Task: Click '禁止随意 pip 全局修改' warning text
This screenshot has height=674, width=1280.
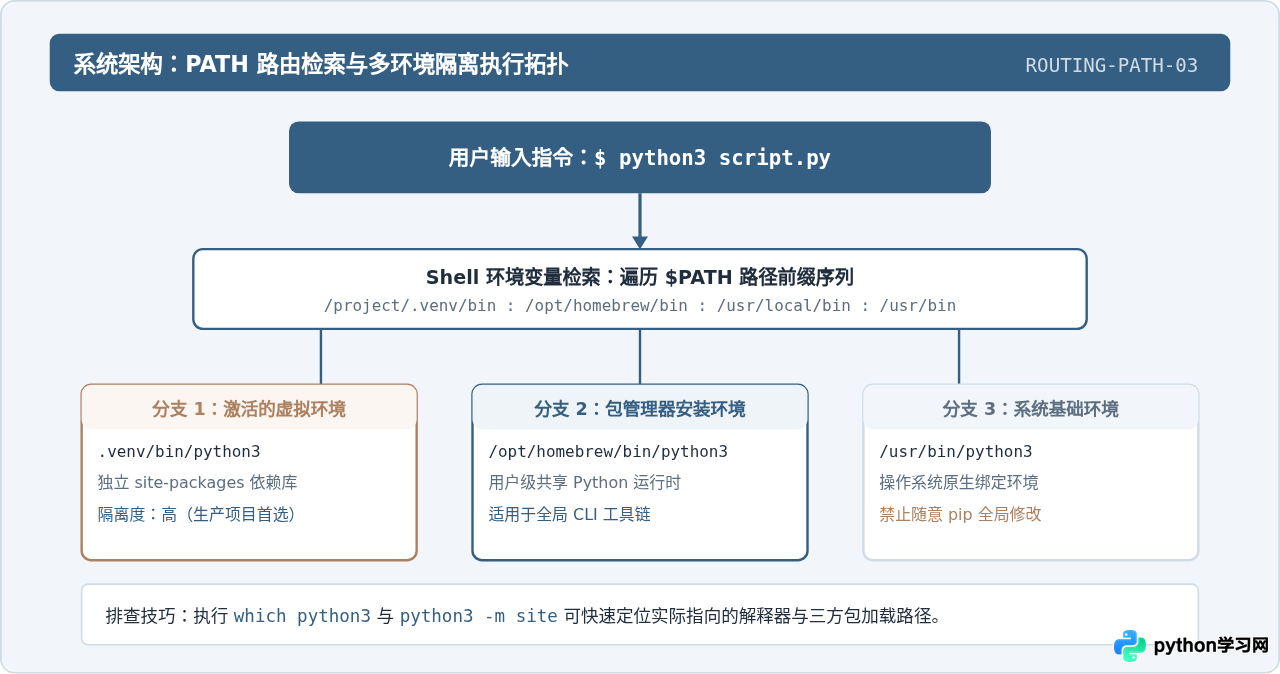Action: coord(961,515)
